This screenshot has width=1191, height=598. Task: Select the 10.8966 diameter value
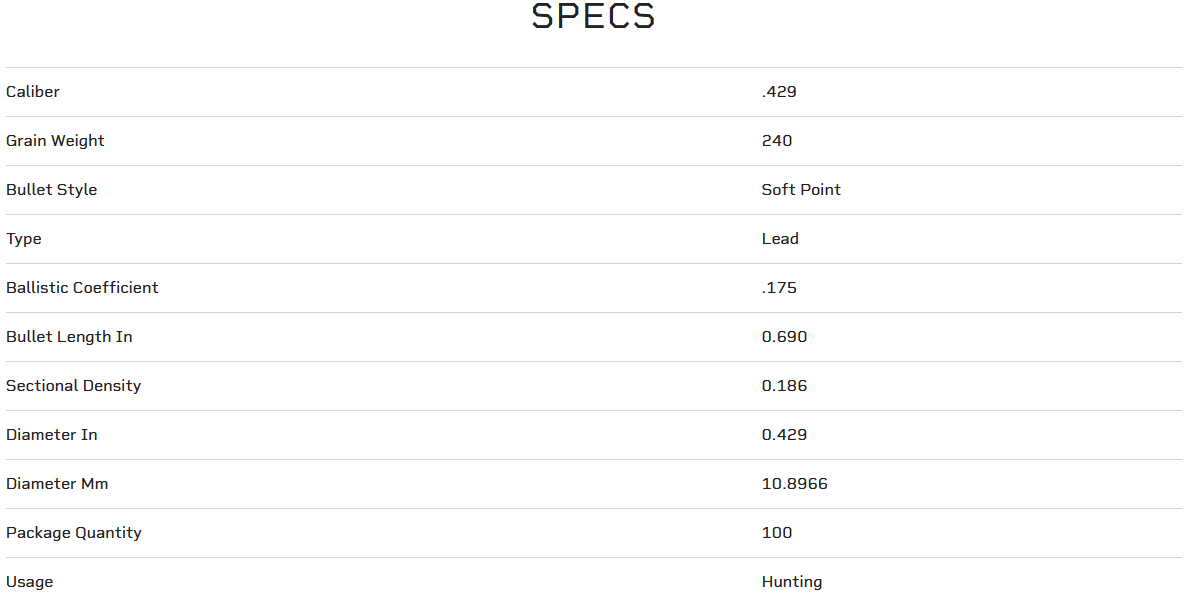(x=795, y=484)
